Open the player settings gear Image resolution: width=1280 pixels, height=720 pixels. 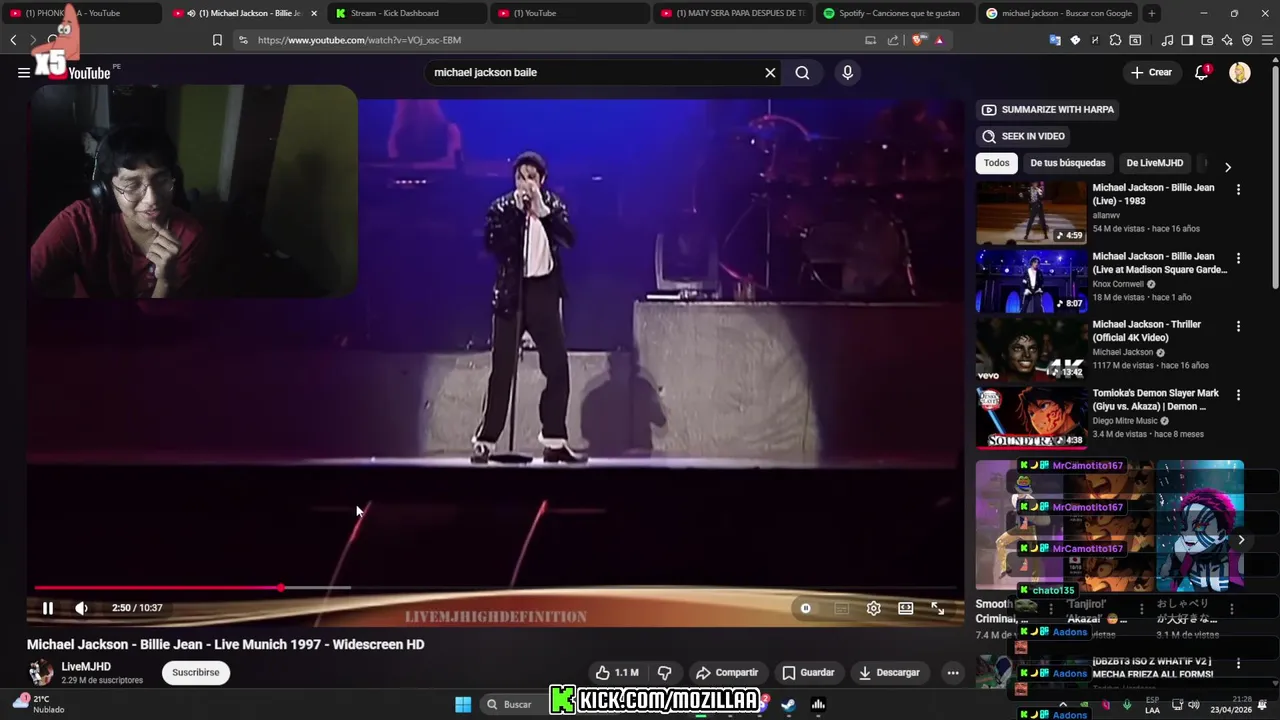873,608
